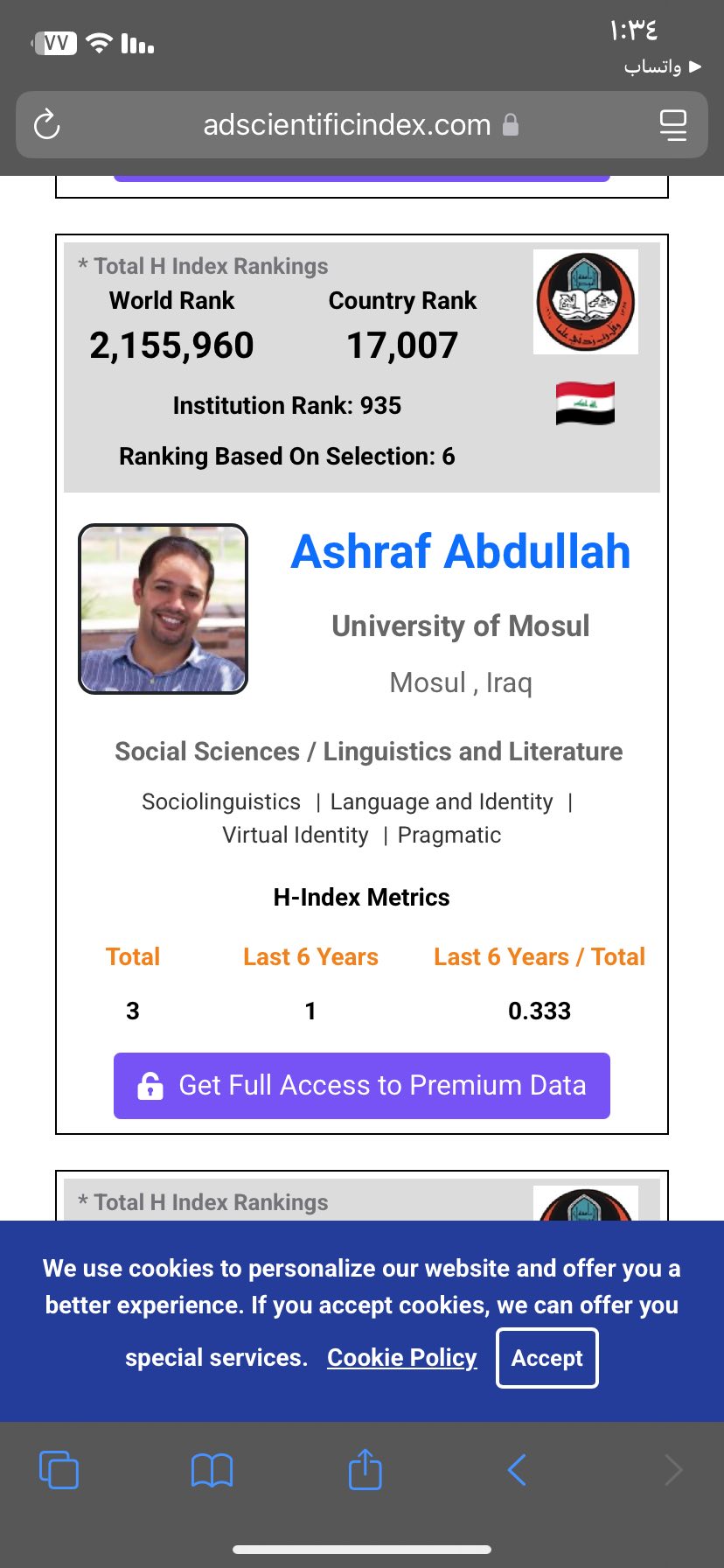This screenshot has height=1568, width=724.
Task: Go back with the left chevron icon
Action: coord(517,1470)
